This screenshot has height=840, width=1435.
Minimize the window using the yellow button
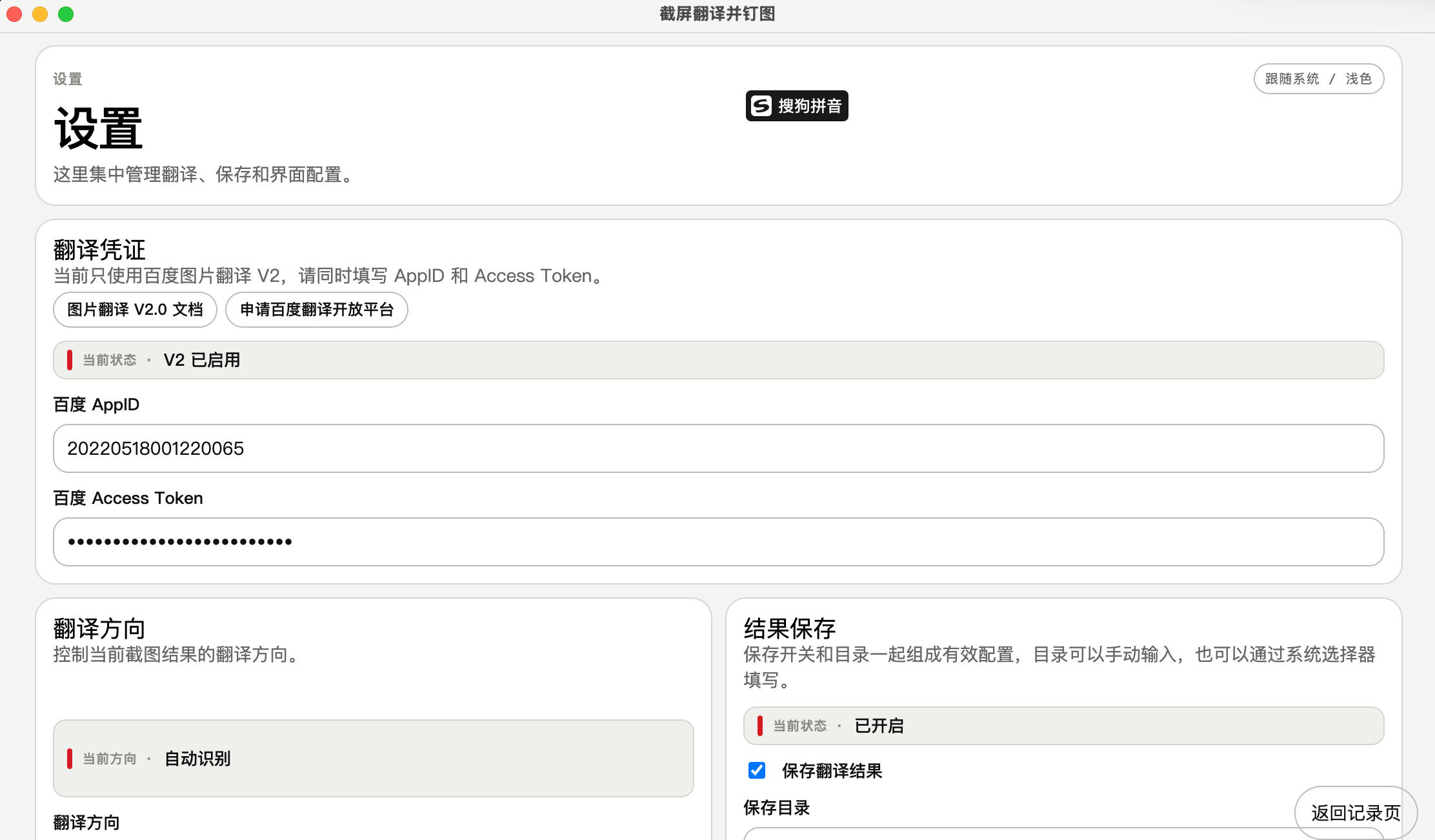(x=40, y=14)
